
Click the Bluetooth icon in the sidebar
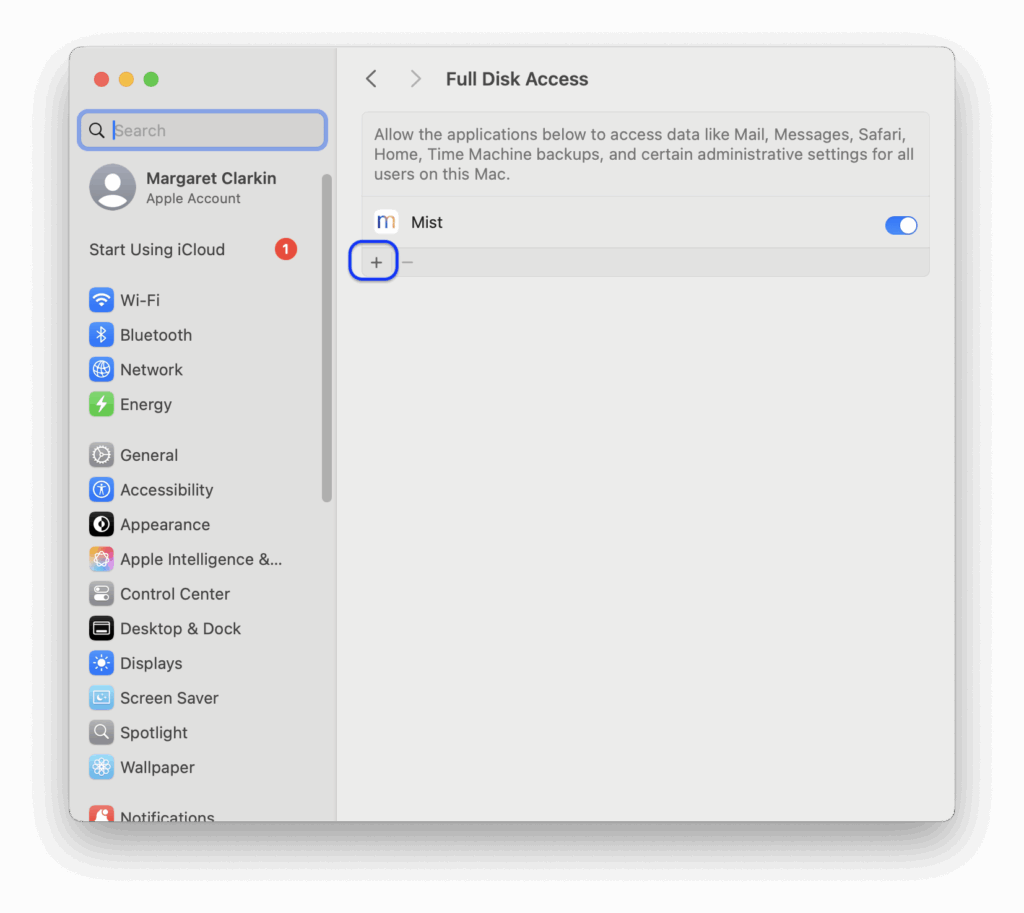[101, 334]
